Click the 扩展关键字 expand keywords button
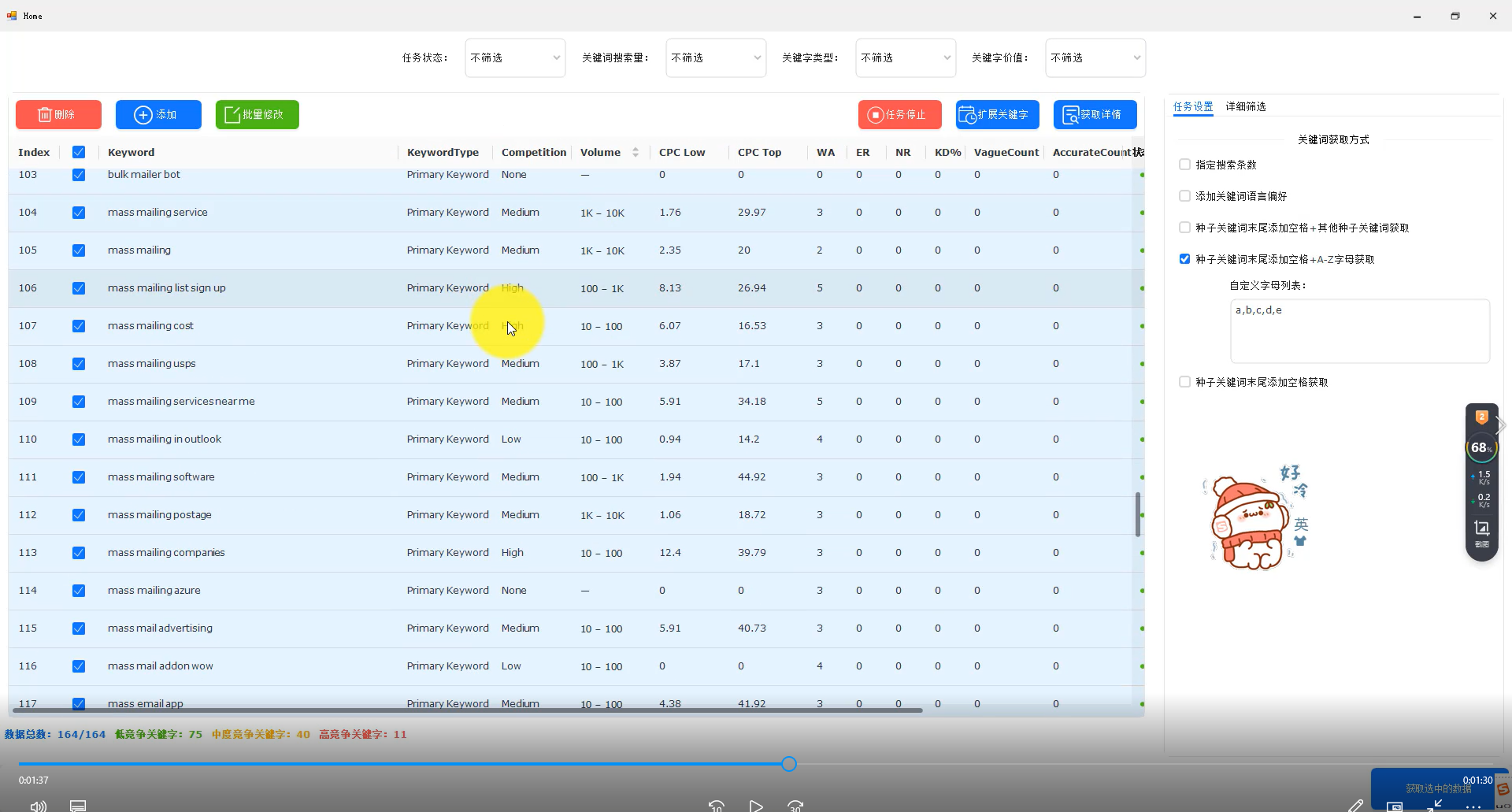 [997, 115]
